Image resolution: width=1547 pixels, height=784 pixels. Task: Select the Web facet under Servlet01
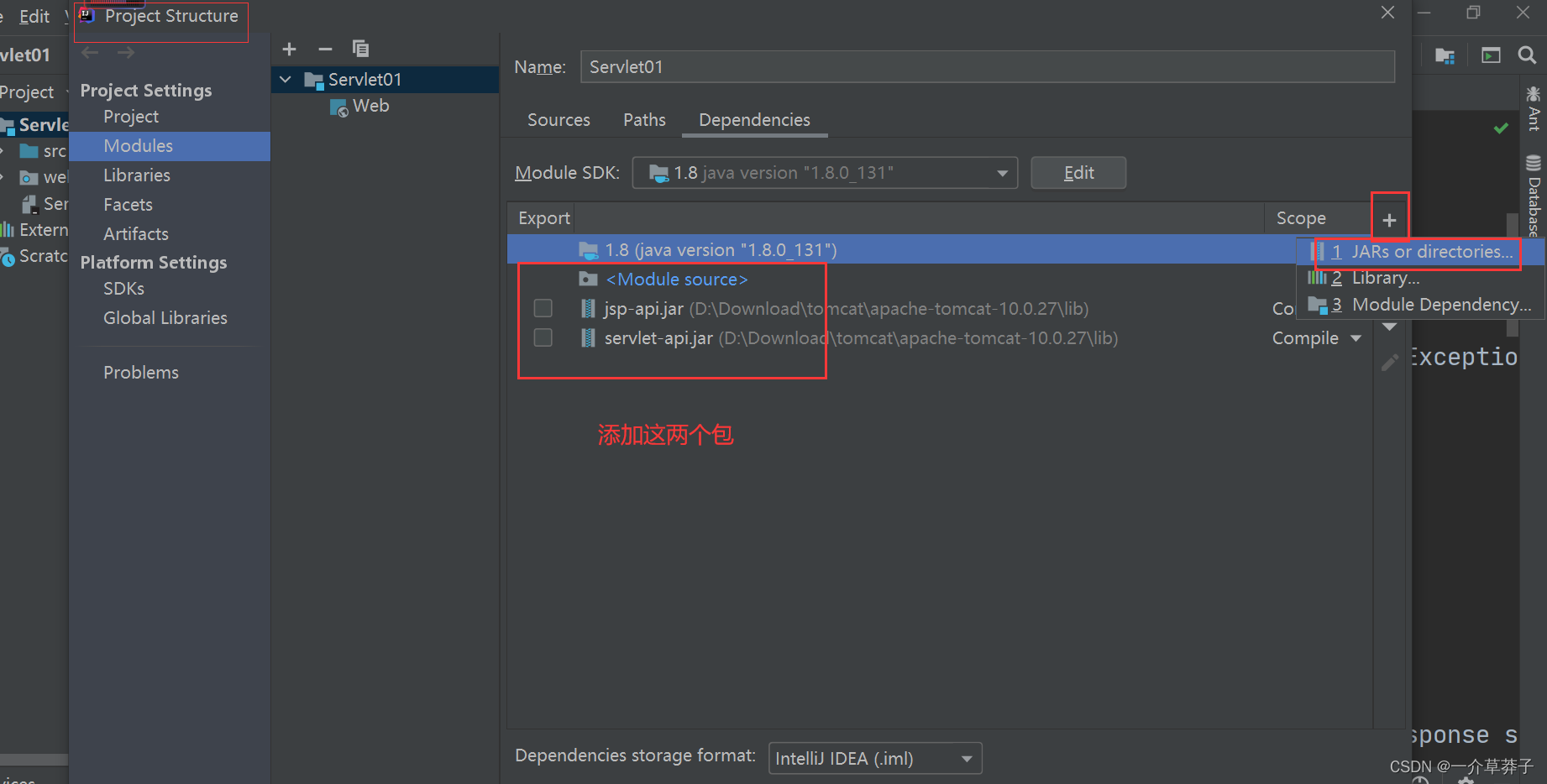(370, 106)
